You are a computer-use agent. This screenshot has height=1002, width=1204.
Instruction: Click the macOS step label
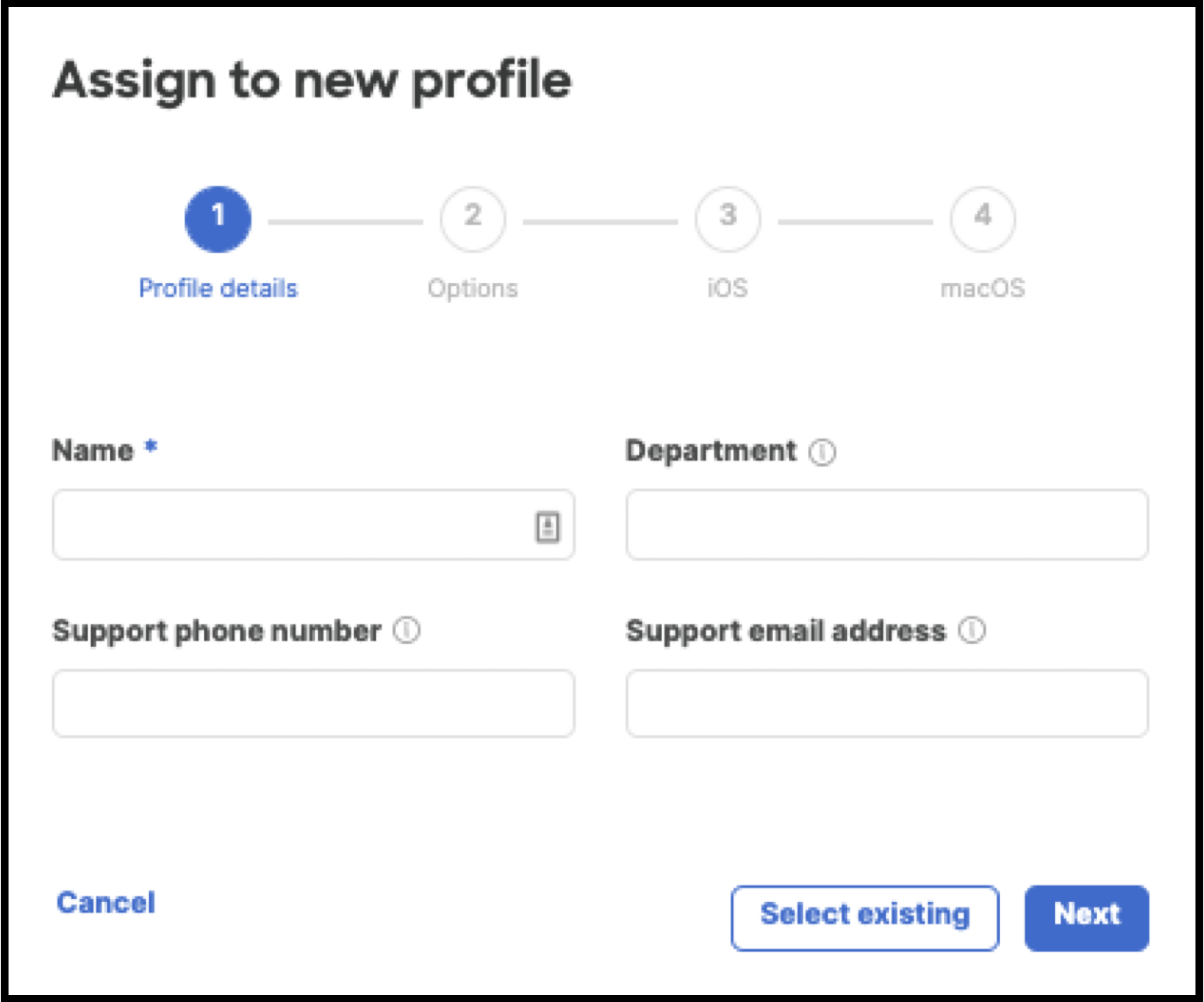983,288
